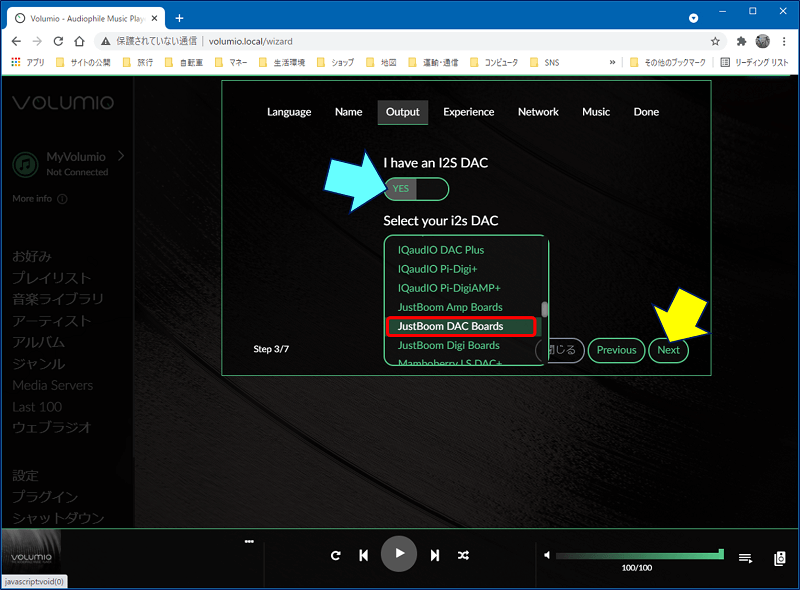
Task: Open 音楽ライブラリ in sidebar
Action: coord(58,299)
